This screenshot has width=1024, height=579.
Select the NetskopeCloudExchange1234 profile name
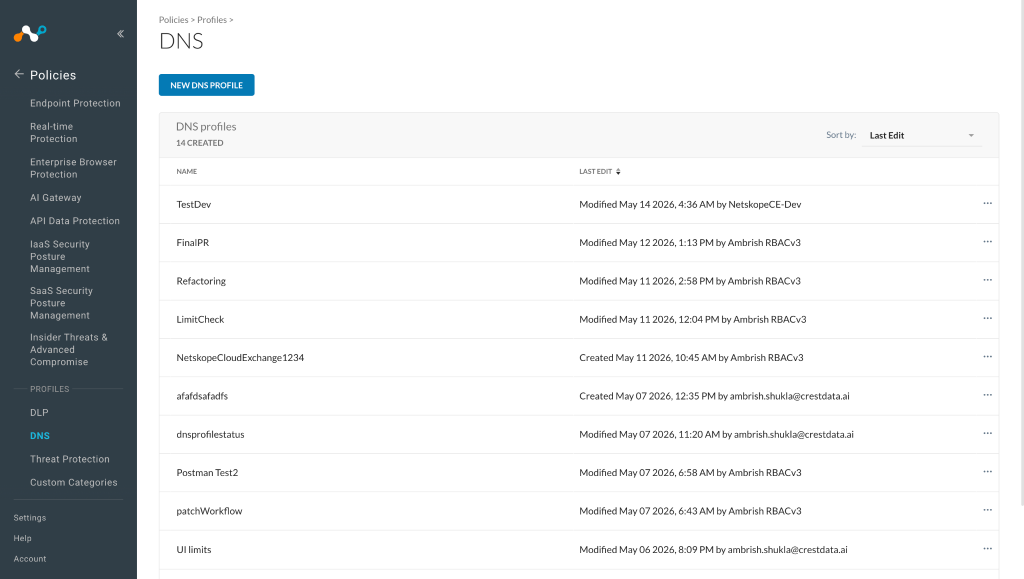[x=240, y=358]
